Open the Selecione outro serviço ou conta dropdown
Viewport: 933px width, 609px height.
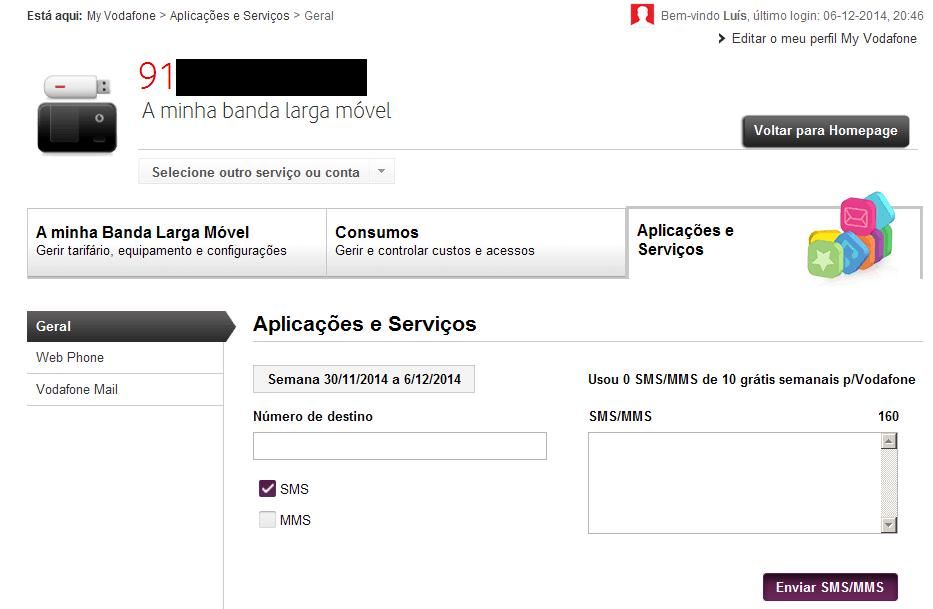pyautogui.click(x=255, y=171)
